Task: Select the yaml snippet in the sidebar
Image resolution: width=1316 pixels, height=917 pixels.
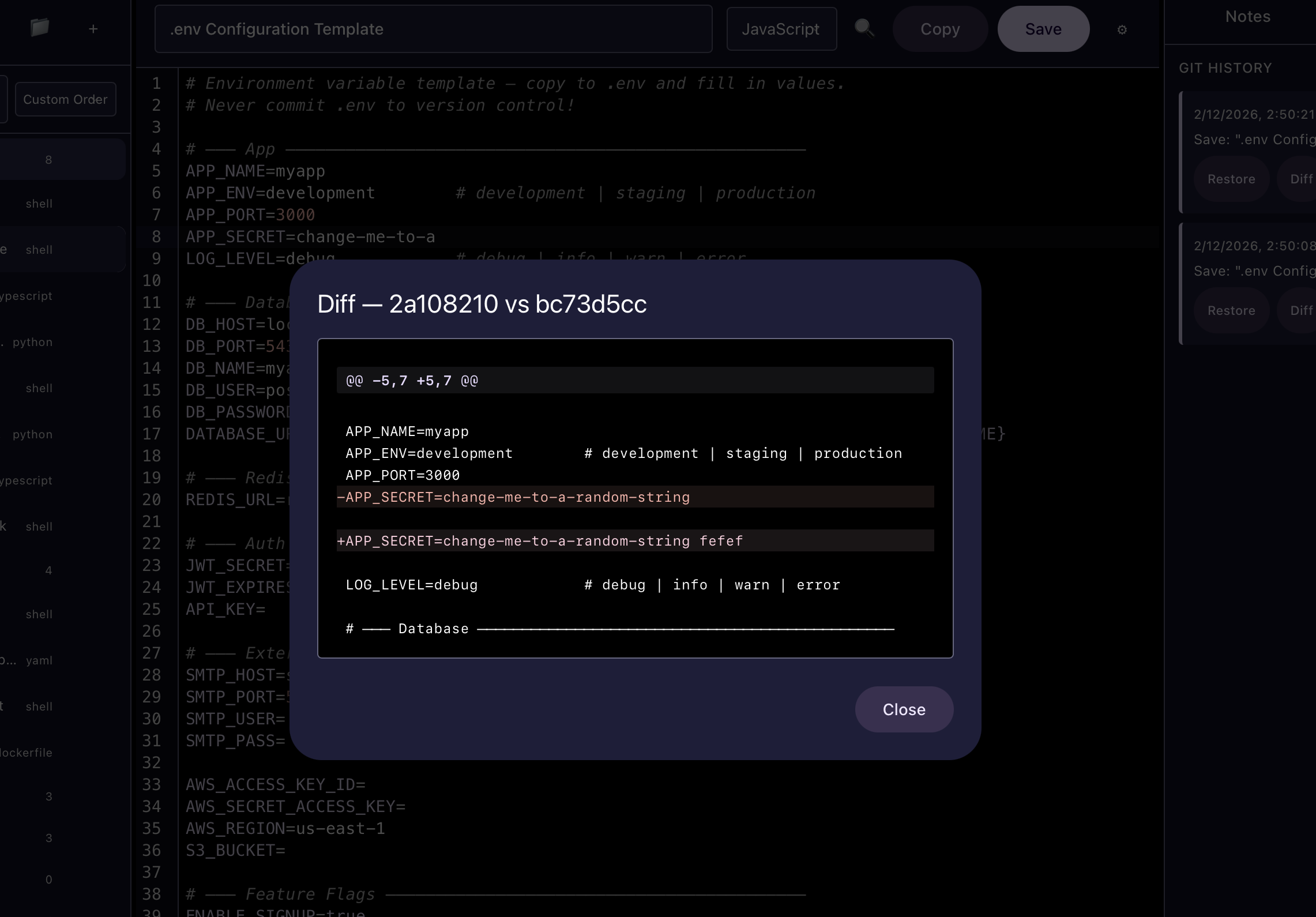Action: (39, 660)
